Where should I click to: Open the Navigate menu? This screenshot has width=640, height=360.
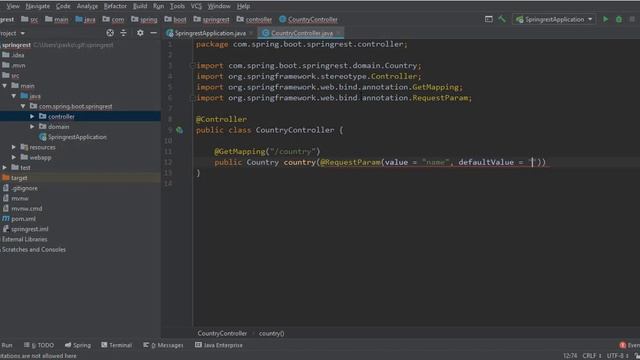(38, 6)
